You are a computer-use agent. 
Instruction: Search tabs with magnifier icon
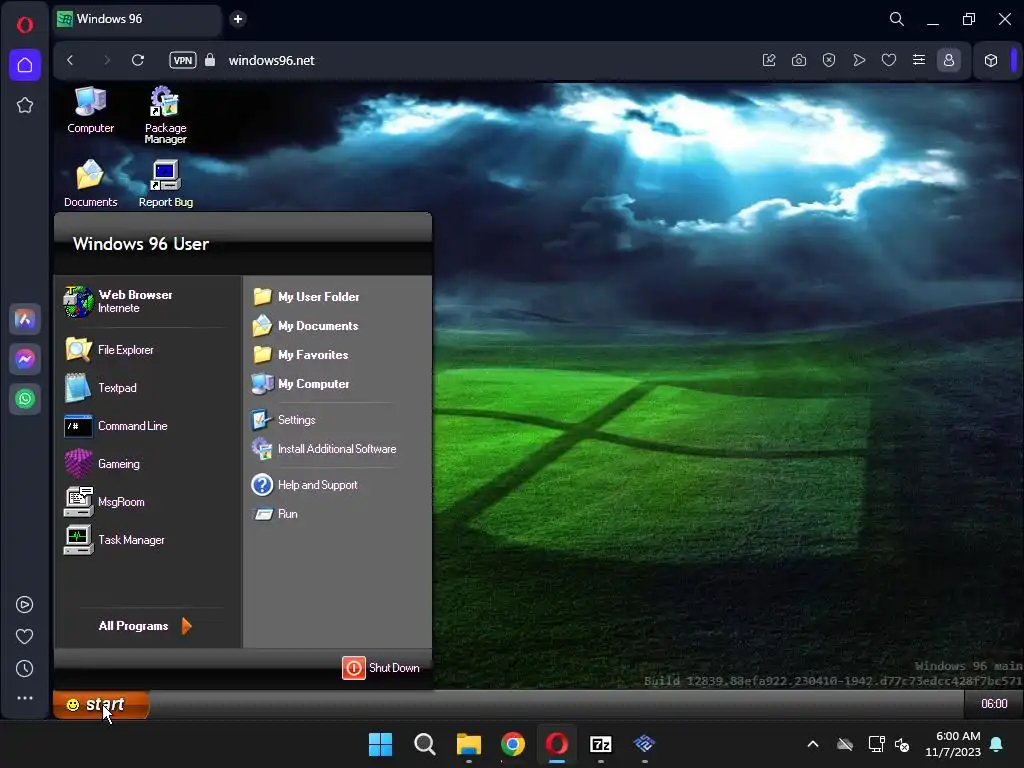(897, 19)
